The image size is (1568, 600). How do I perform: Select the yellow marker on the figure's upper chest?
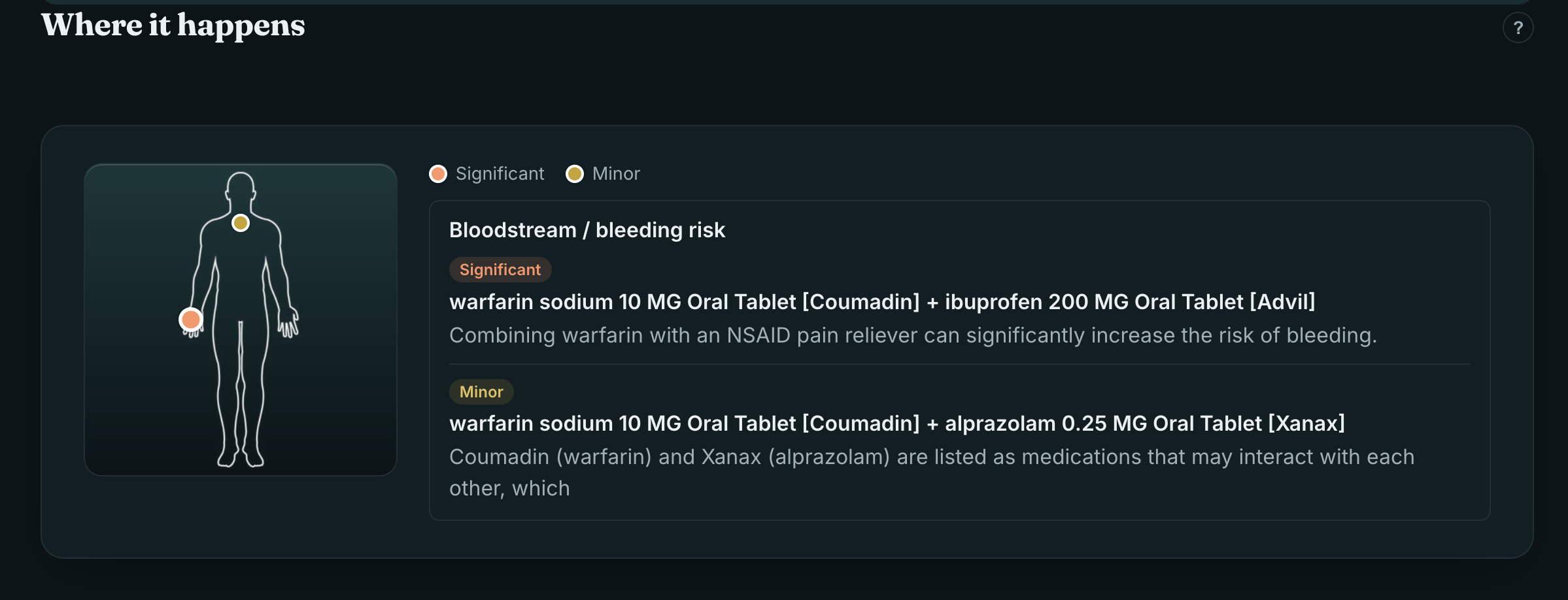(241, 223)
